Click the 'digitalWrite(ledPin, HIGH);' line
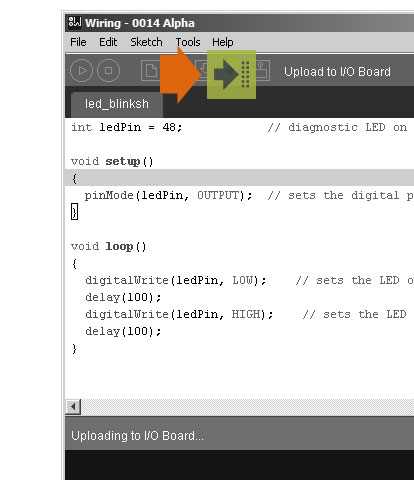Screen dimensions: 414x480 pyautogui.click(x=179, y=315)
